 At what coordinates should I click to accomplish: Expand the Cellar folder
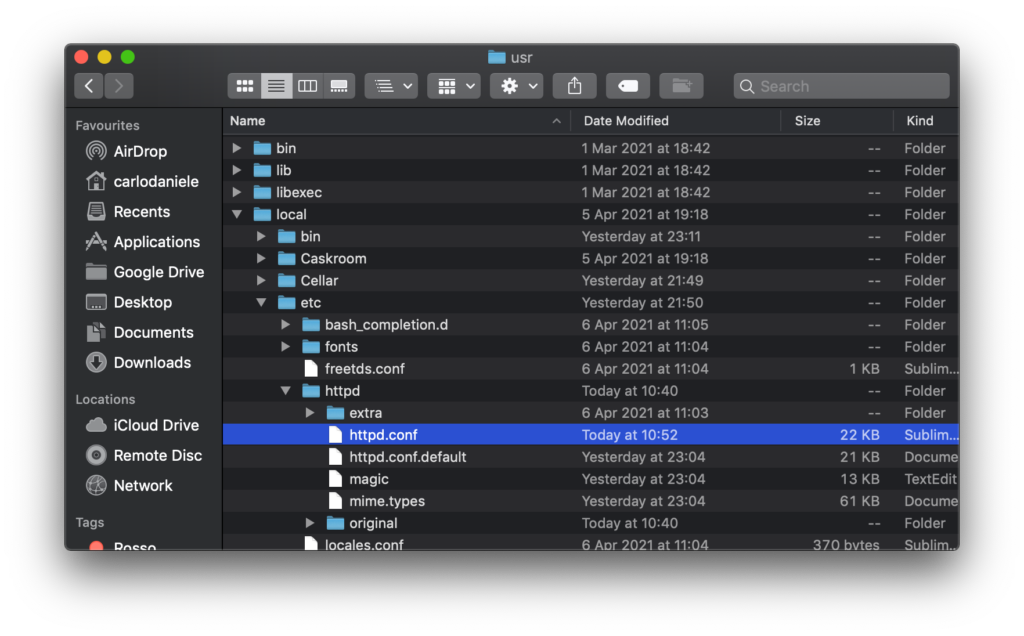click(x=261, y=281)
